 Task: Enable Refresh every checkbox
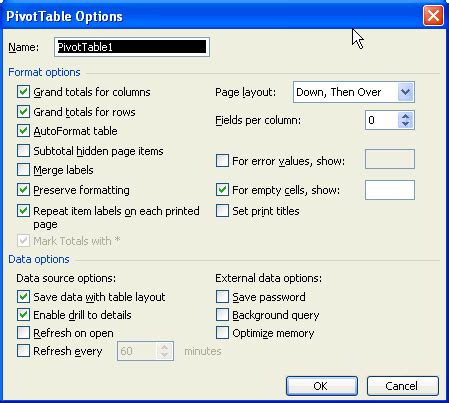tap(23, 351)
